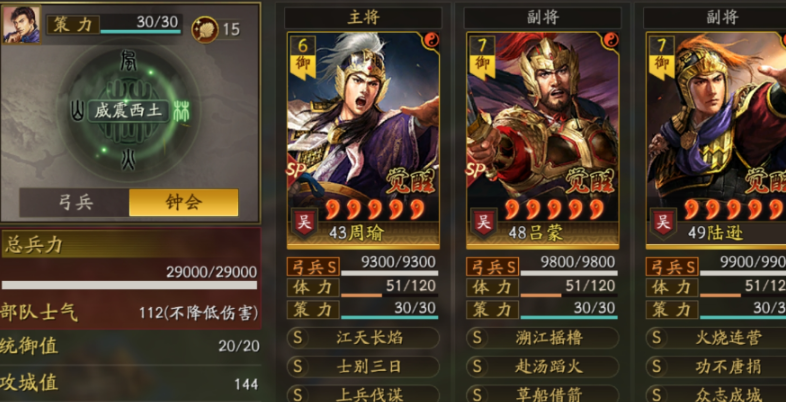Open skill 江天长焰 on 周瑜
This screenshot has width=786, height=402.
click(363, 338)
